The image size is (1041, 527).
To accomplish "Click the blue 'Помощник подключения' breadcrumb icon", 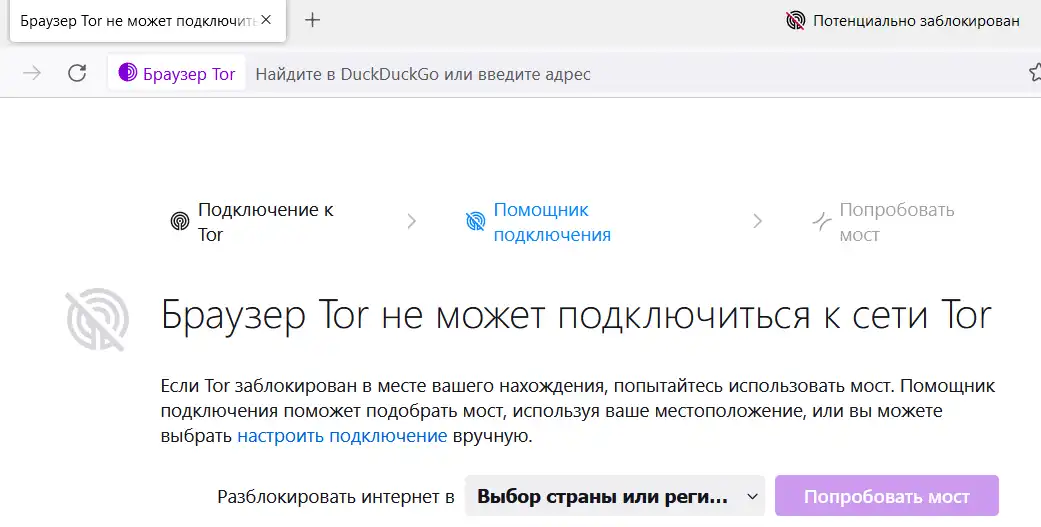I will (x=475, y=222).
